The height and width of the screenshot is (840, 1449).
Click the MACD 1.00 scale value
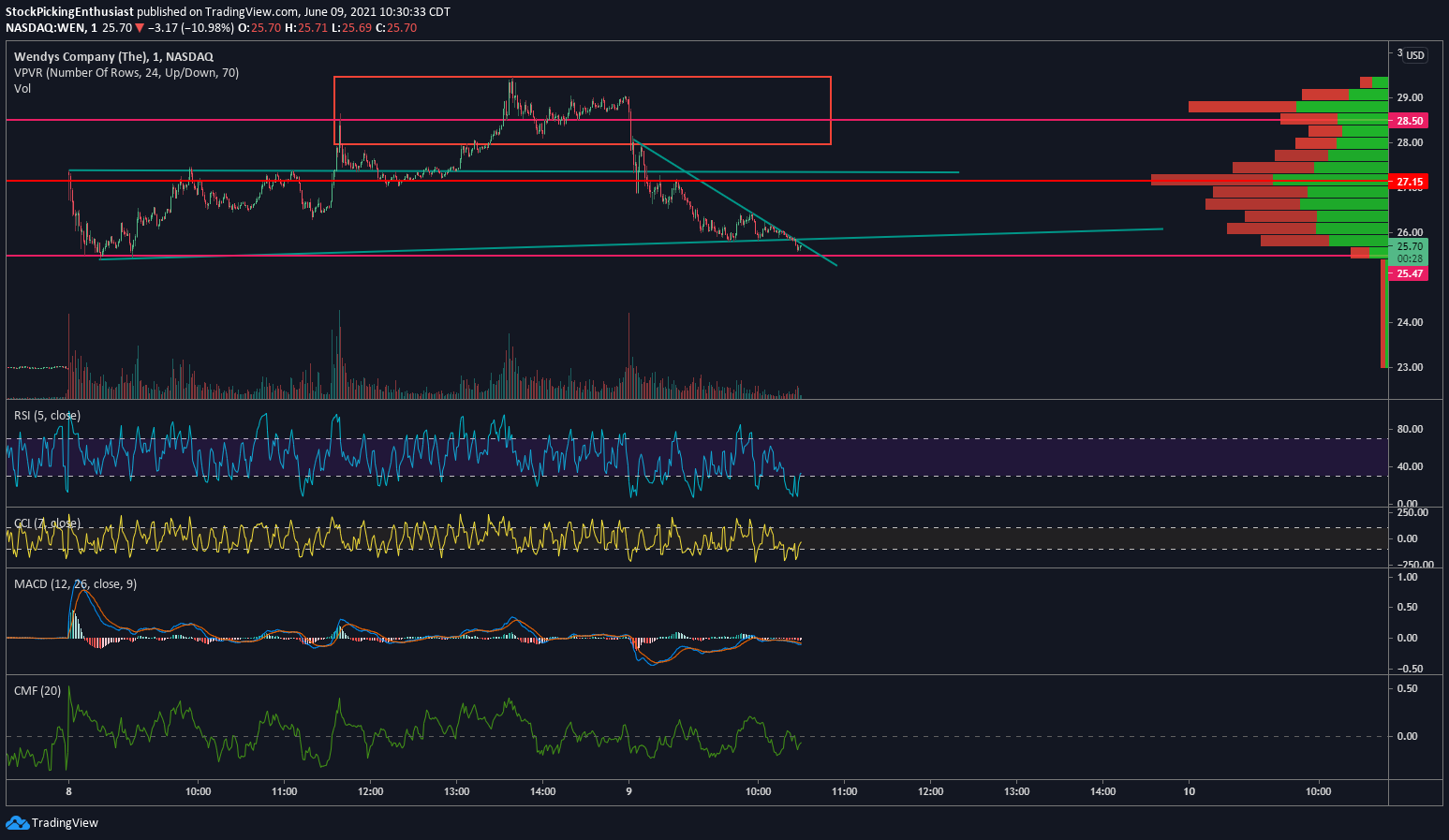point(1407,577)
